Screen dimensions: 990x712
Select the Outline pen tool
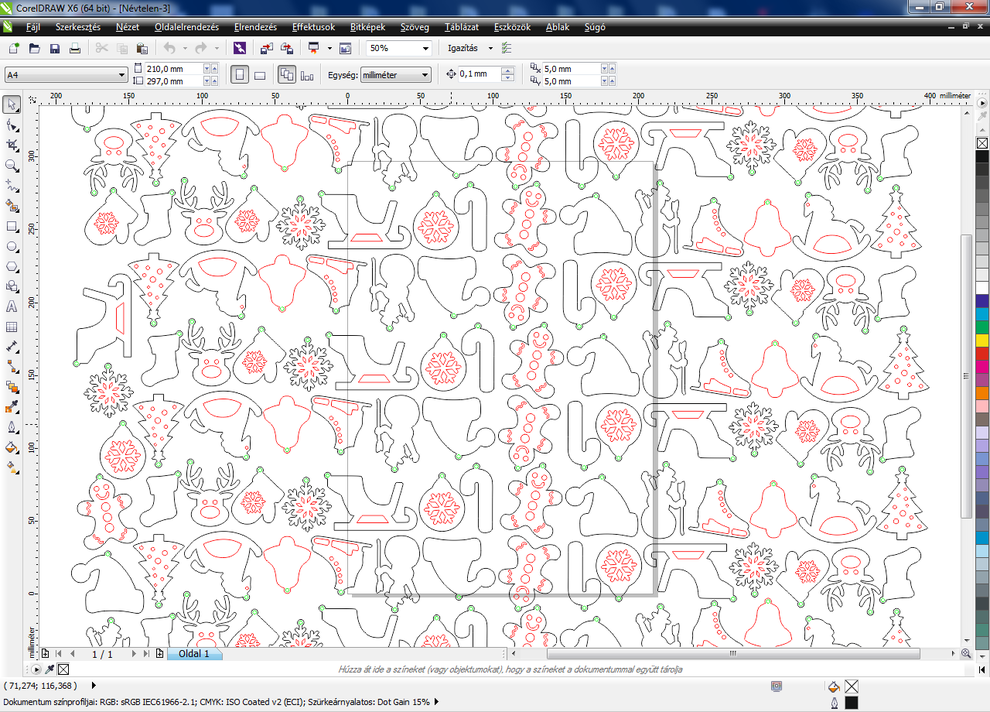point(11,427)
